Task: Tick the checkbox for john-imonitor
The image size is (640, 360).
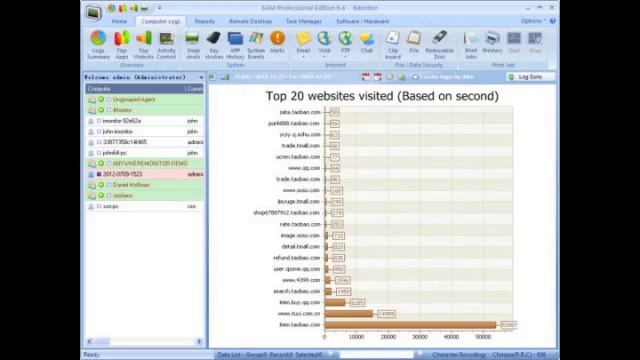Action: [x=99, y=131]
